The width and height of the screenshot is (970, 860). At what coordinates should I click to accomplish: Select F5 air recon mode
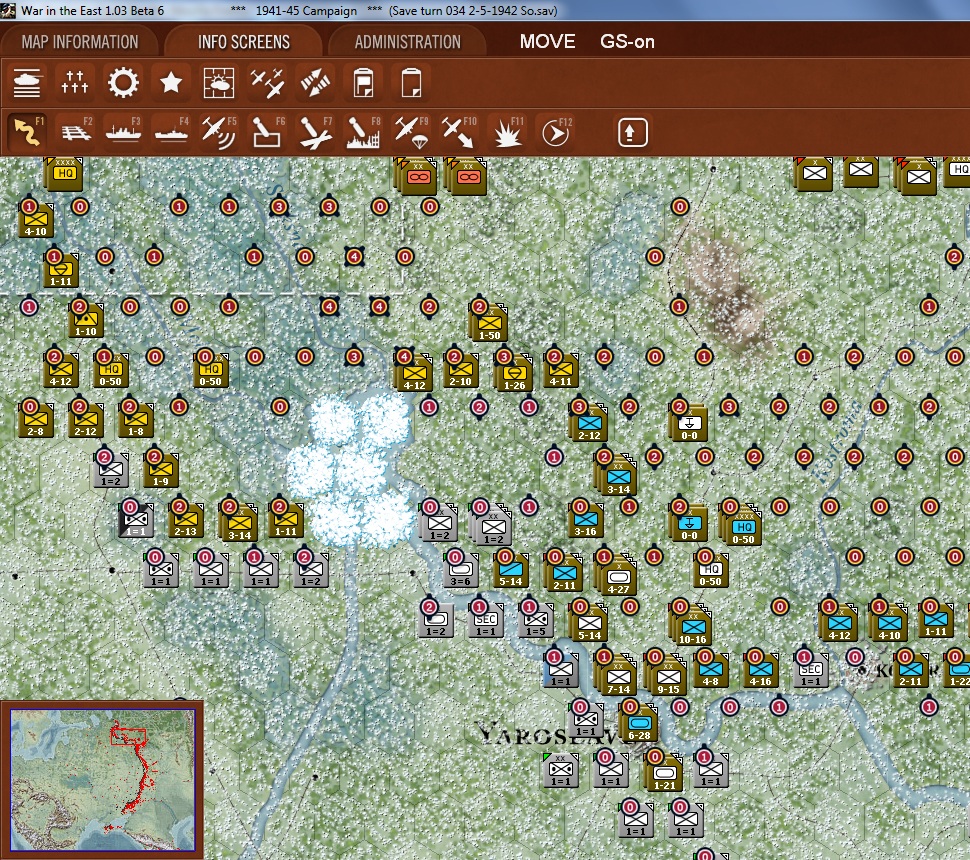pos(219,132)
